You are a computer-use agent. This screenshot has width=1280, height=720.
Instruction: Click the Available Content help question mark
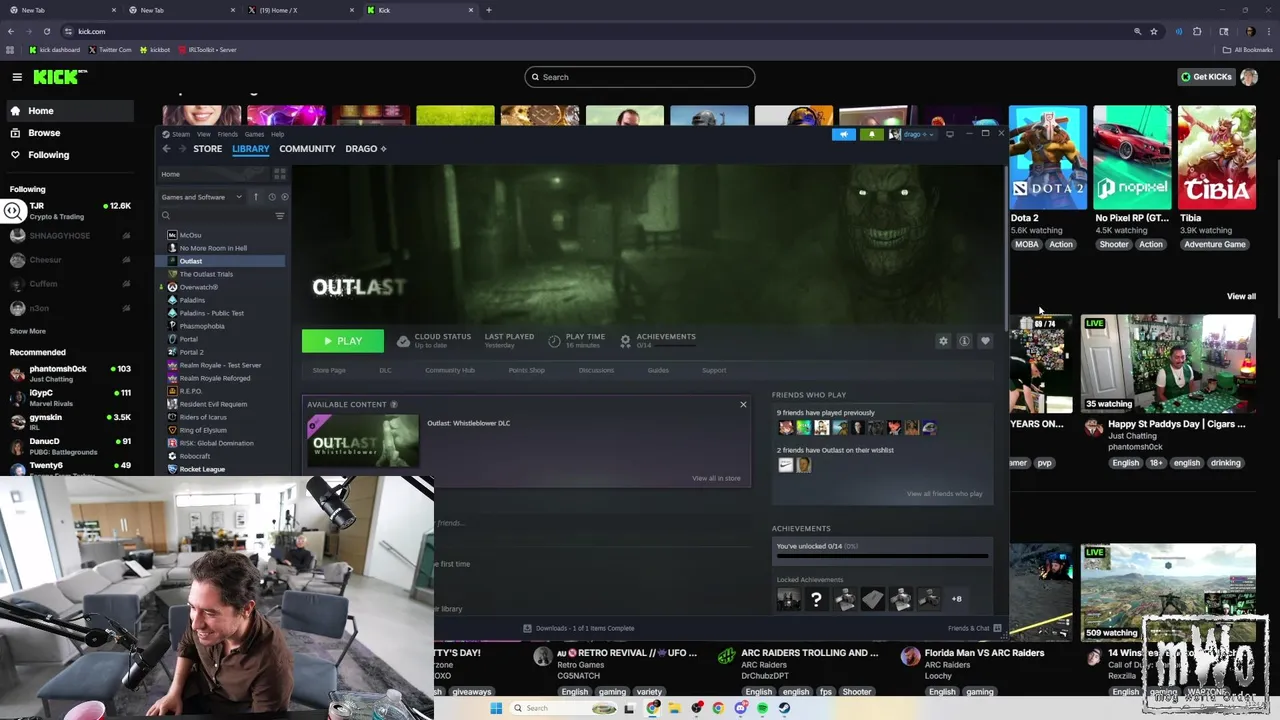point(394,404)
